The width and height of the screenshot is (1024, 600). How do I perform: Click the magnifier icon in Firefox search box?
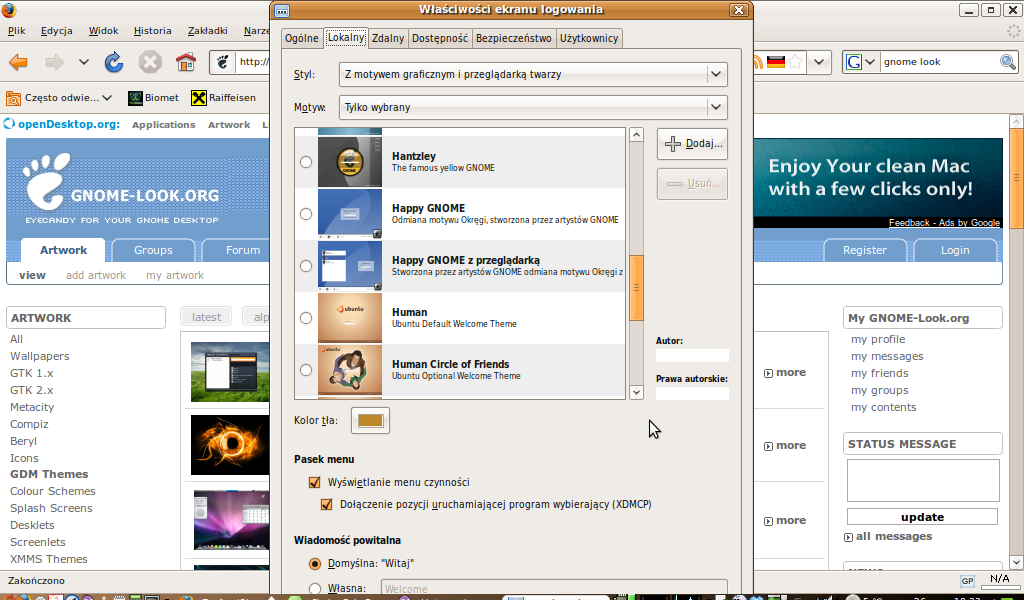coord(1008,62)
